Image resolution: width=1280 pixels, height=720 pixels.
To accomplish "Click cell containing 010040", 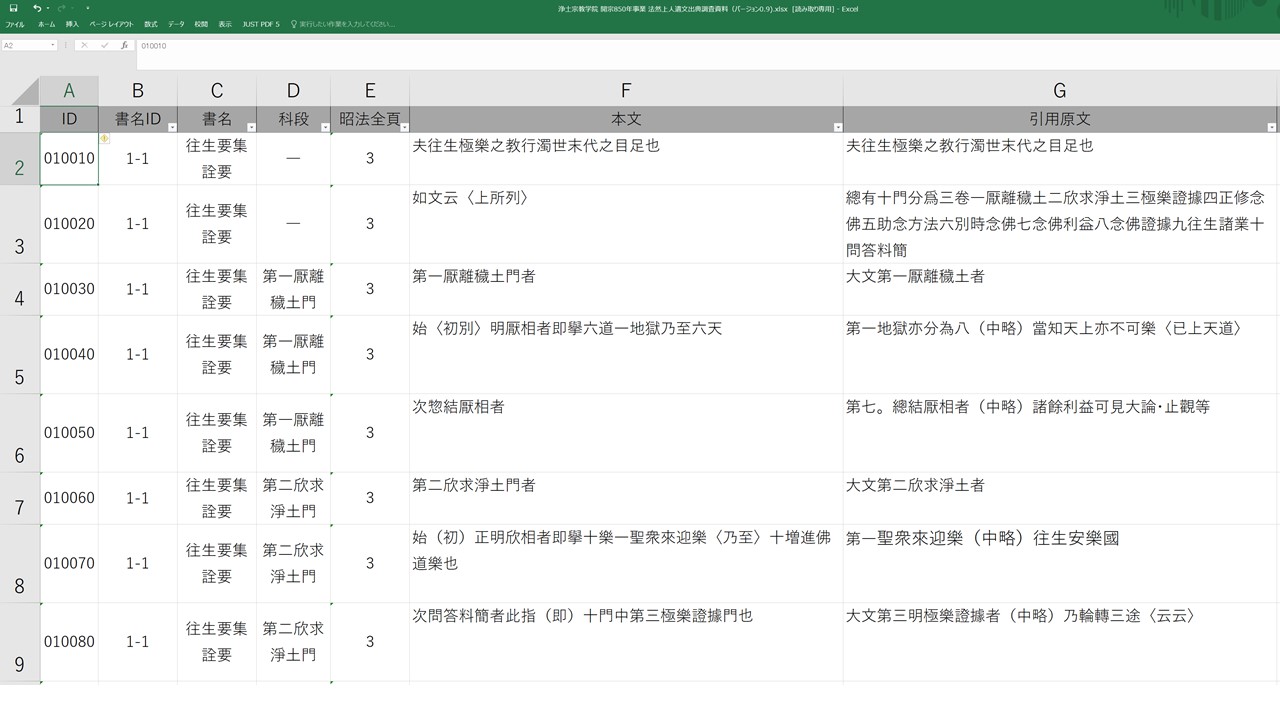I will (69, 355).
